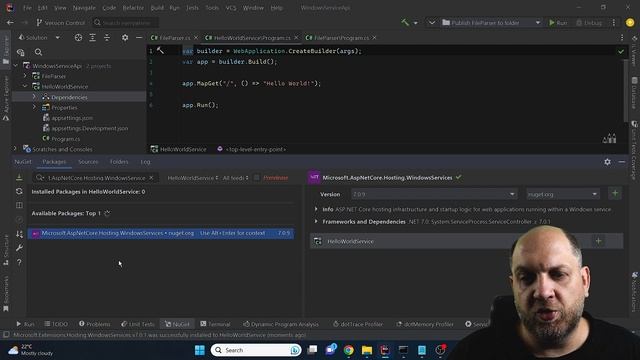The width and height of the screenshot is (640, 360).
Task: Expand Frameworks and Dependencies section
Action: click(316, 222)
